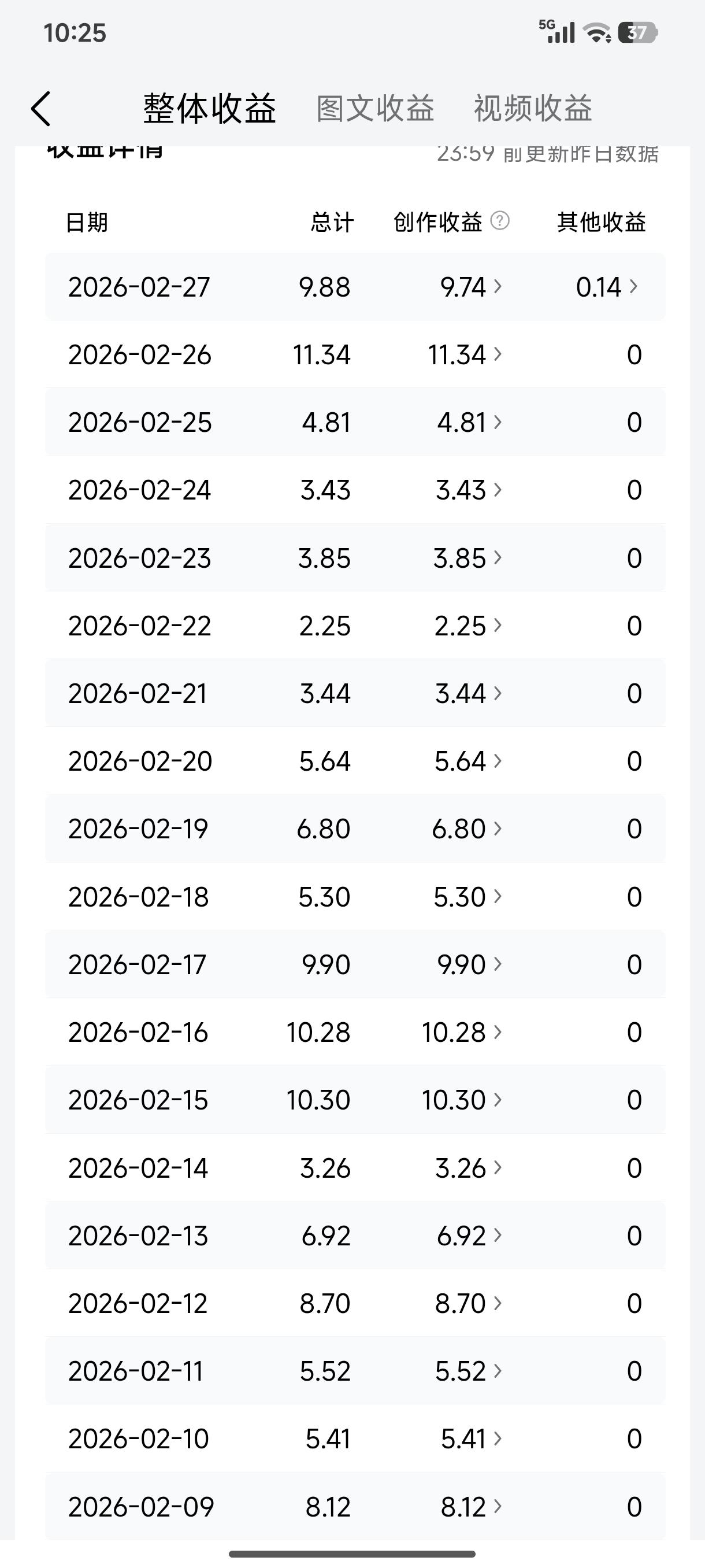Tap the Wi-Fi icon in status bar

(x=597, y=32)
